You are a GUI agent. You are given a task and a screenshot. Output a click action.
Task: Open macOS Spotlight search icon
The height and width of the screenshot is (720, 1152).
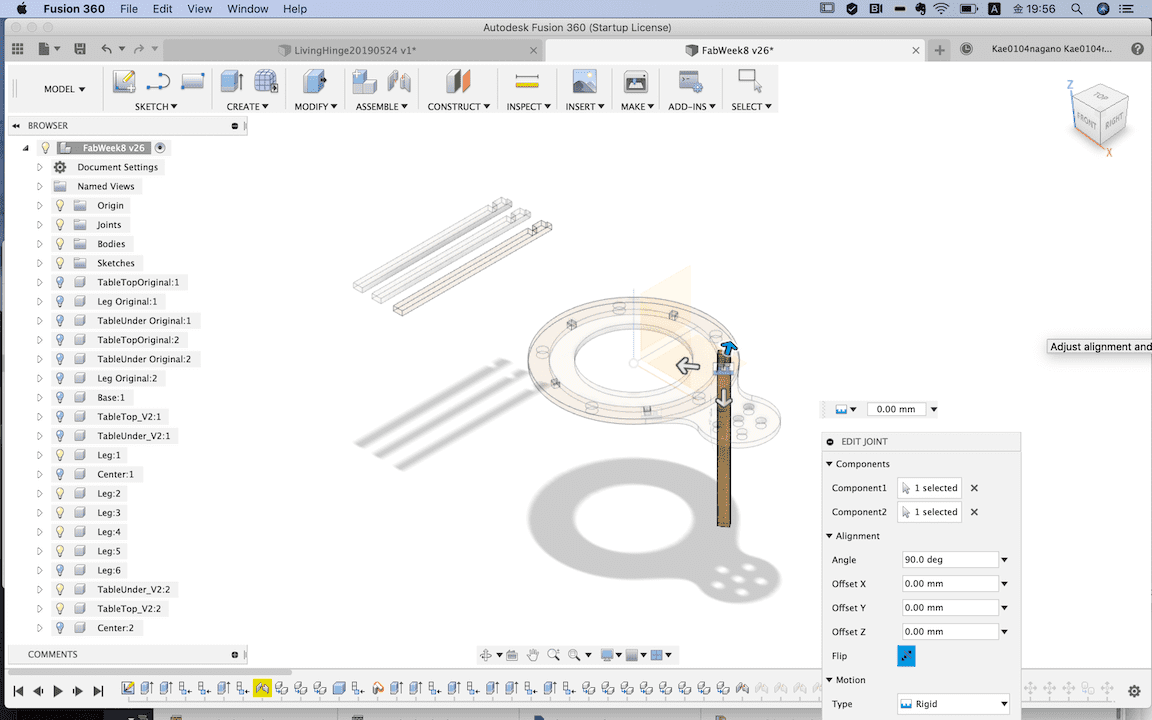(1076, 9)
